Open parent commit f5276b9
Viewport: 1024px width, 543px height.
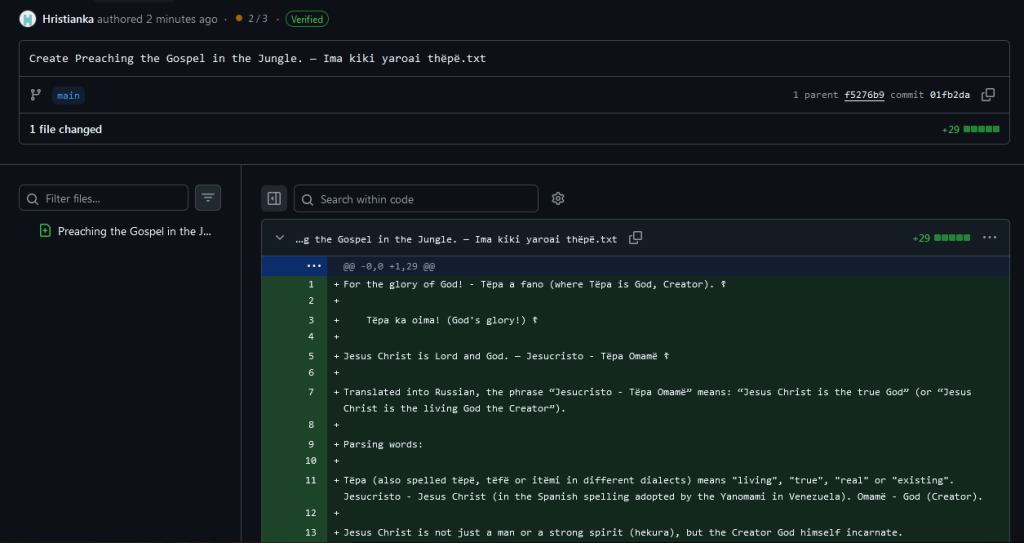tap(864, 95)
